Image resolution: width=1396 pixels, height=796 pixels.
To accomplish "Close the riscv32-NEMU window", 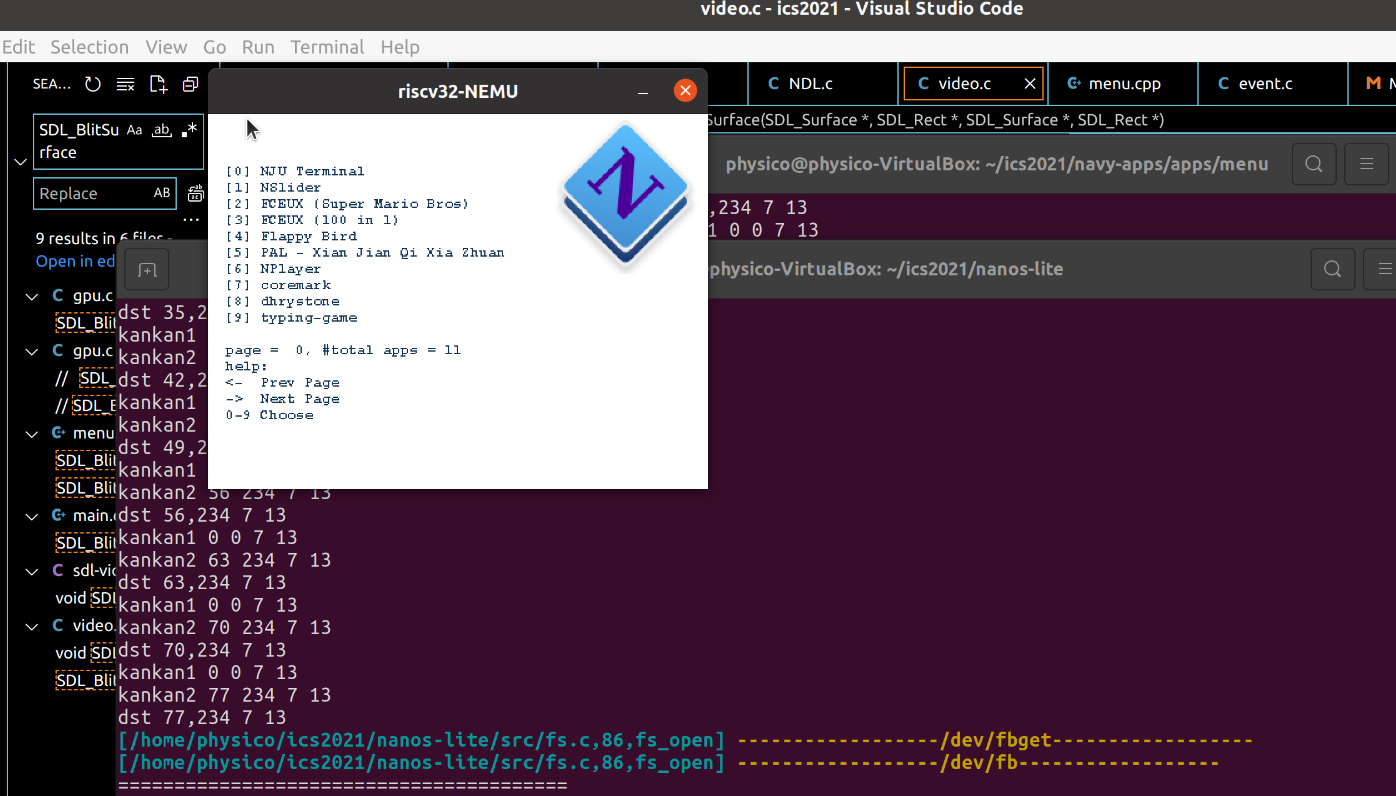I will tap(685, 91).
